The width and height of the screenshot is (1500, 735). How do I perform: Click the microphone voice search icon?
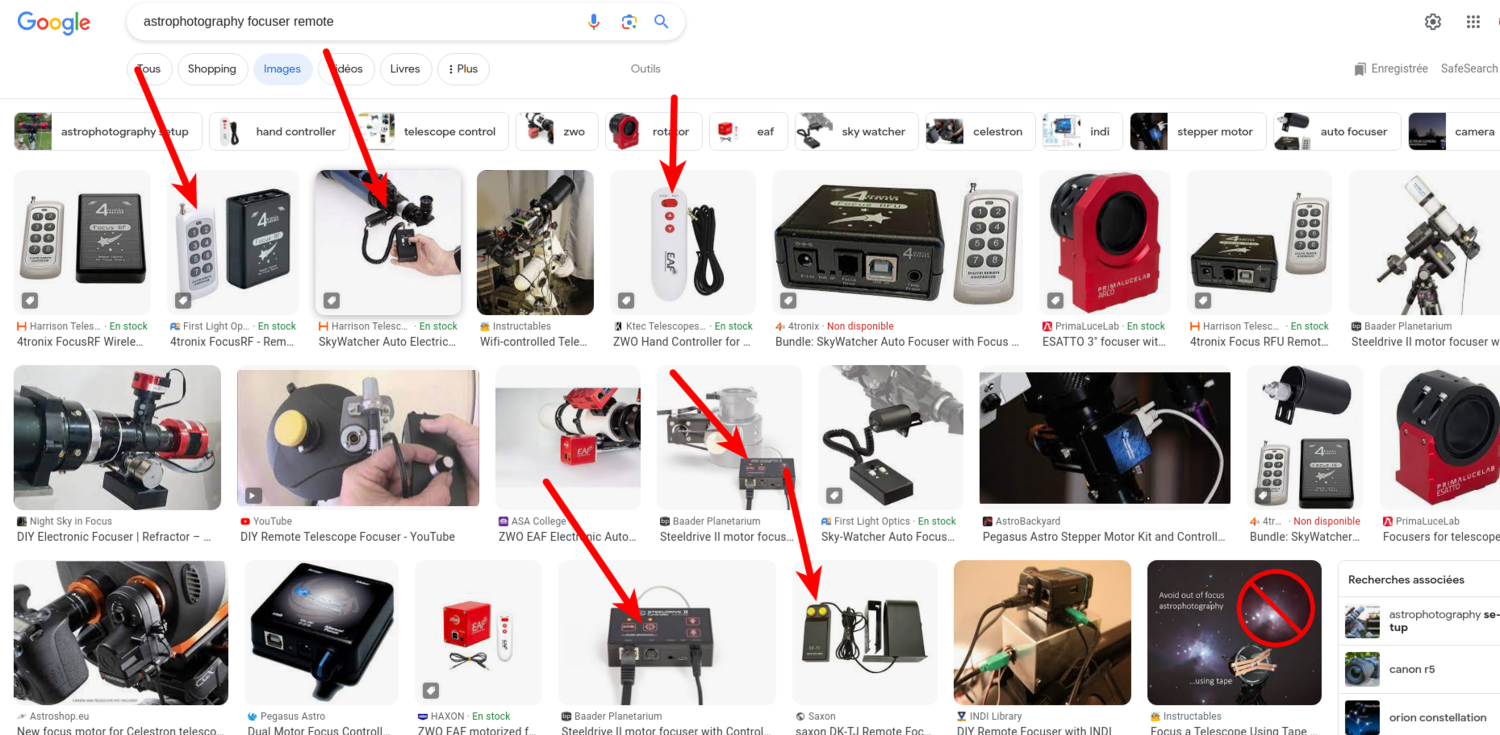593,21
